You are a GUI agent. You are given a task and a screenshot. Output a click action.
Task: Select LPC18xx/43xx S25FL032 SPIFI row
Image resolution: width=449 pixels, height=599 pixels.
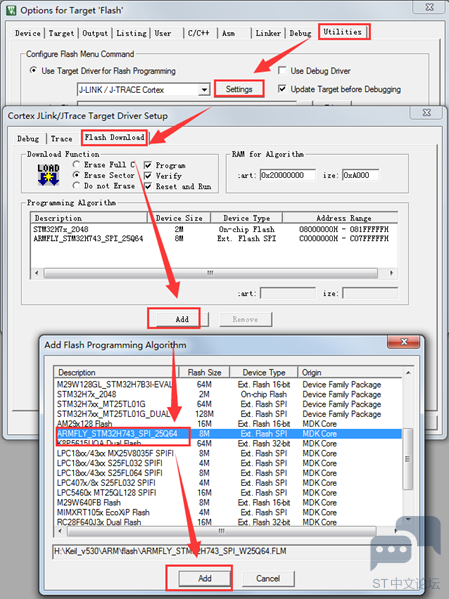click(228, 463)
